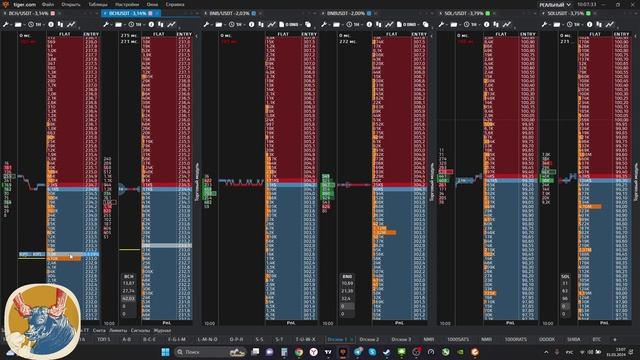Open settings wrench in BNBUSDT window
This screenshot has height=360, width=640.
point(324,24)
